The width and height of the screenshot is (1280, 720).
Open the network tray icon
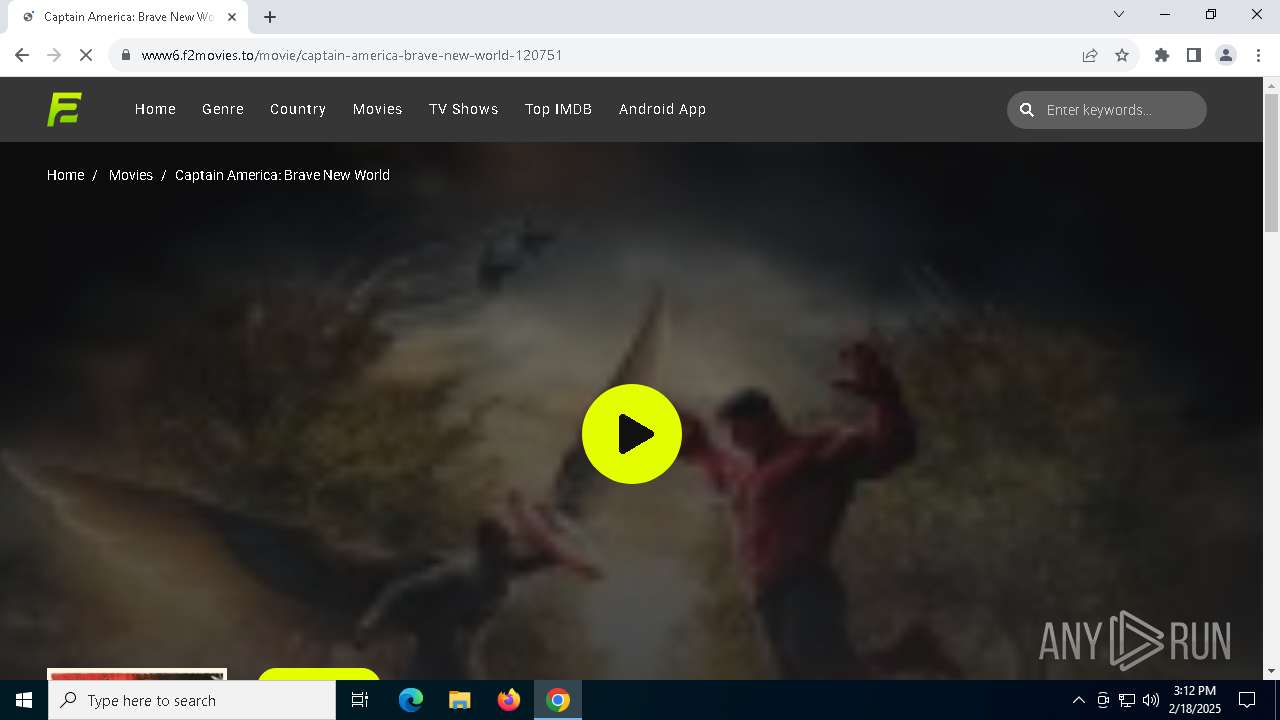point(1127,700)
